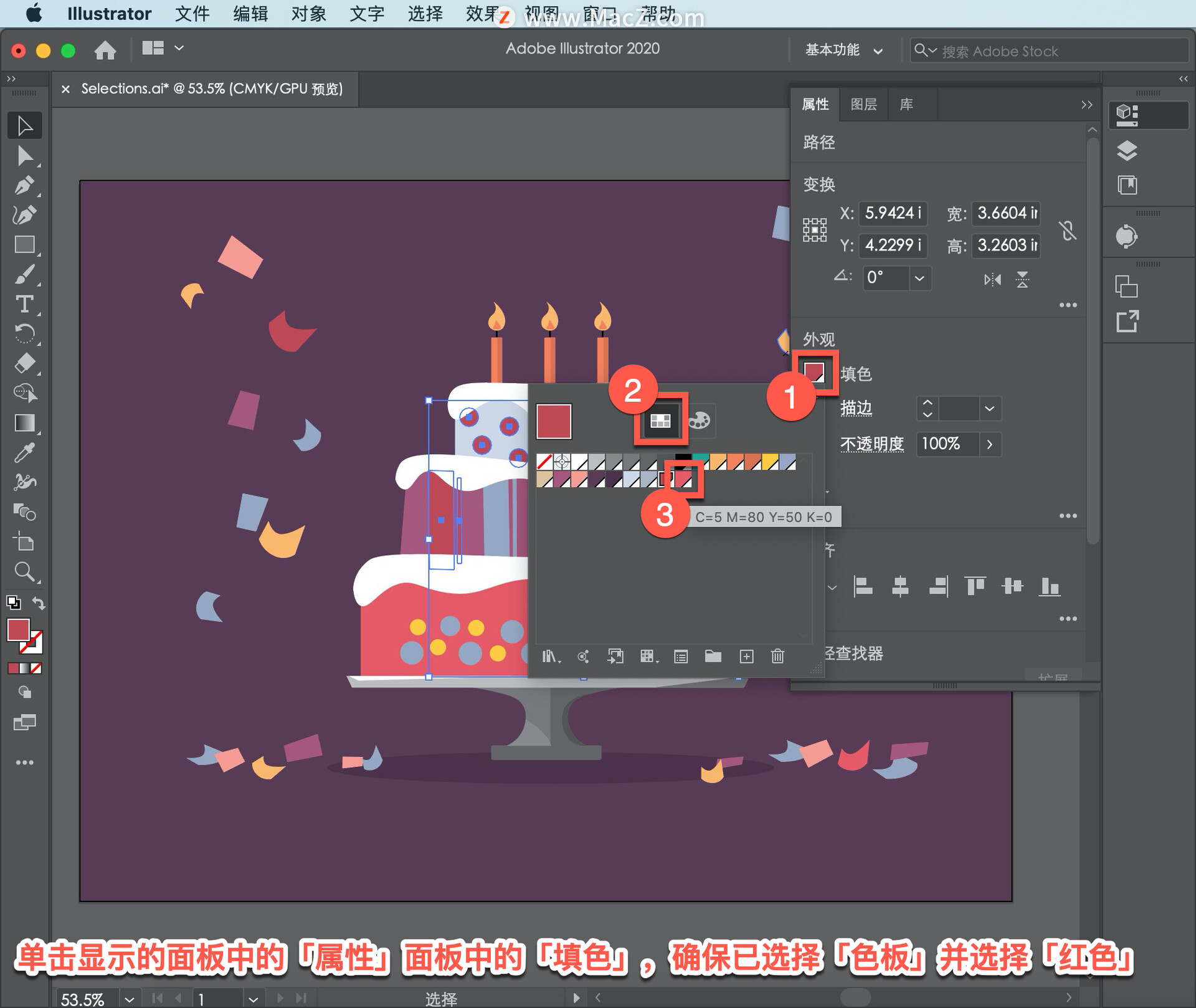
Task: Choose reference point in transform grid
Action: click(x=814, y=230)
